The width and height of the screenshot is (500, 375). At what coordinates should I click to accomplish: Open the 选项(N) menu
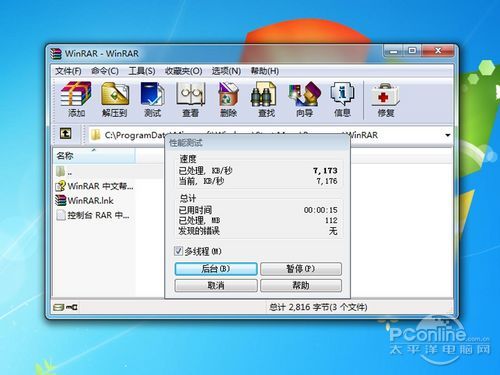[x=226, y=71]
